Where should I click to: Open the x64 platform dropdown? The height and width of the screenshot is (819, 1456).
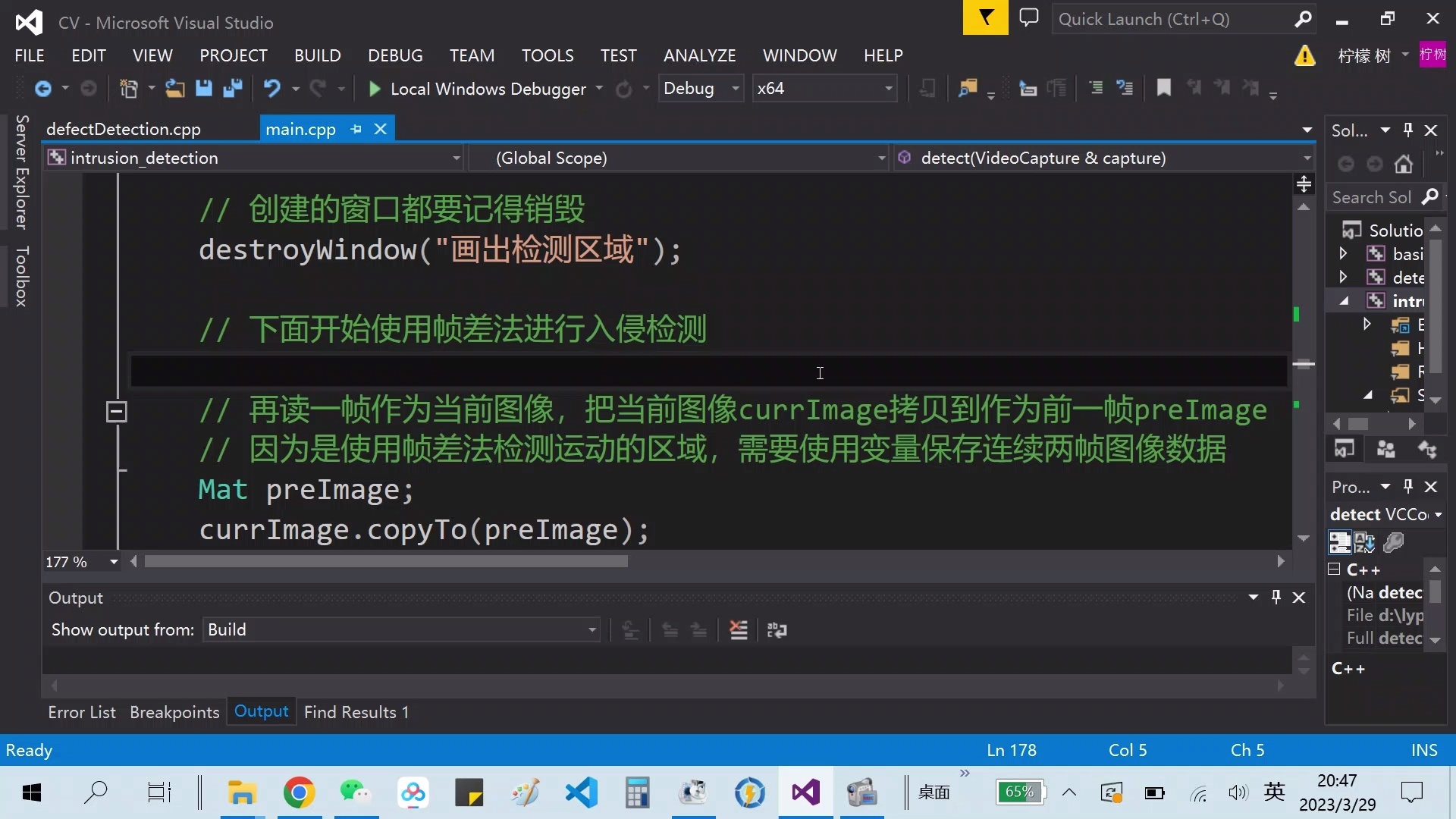click(886, 88)
